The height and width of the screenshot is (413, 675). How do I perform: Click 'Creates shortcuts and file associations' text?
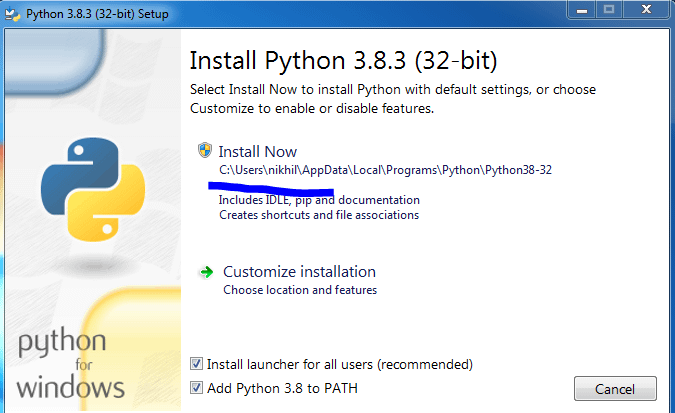click(x=319, y=215)
